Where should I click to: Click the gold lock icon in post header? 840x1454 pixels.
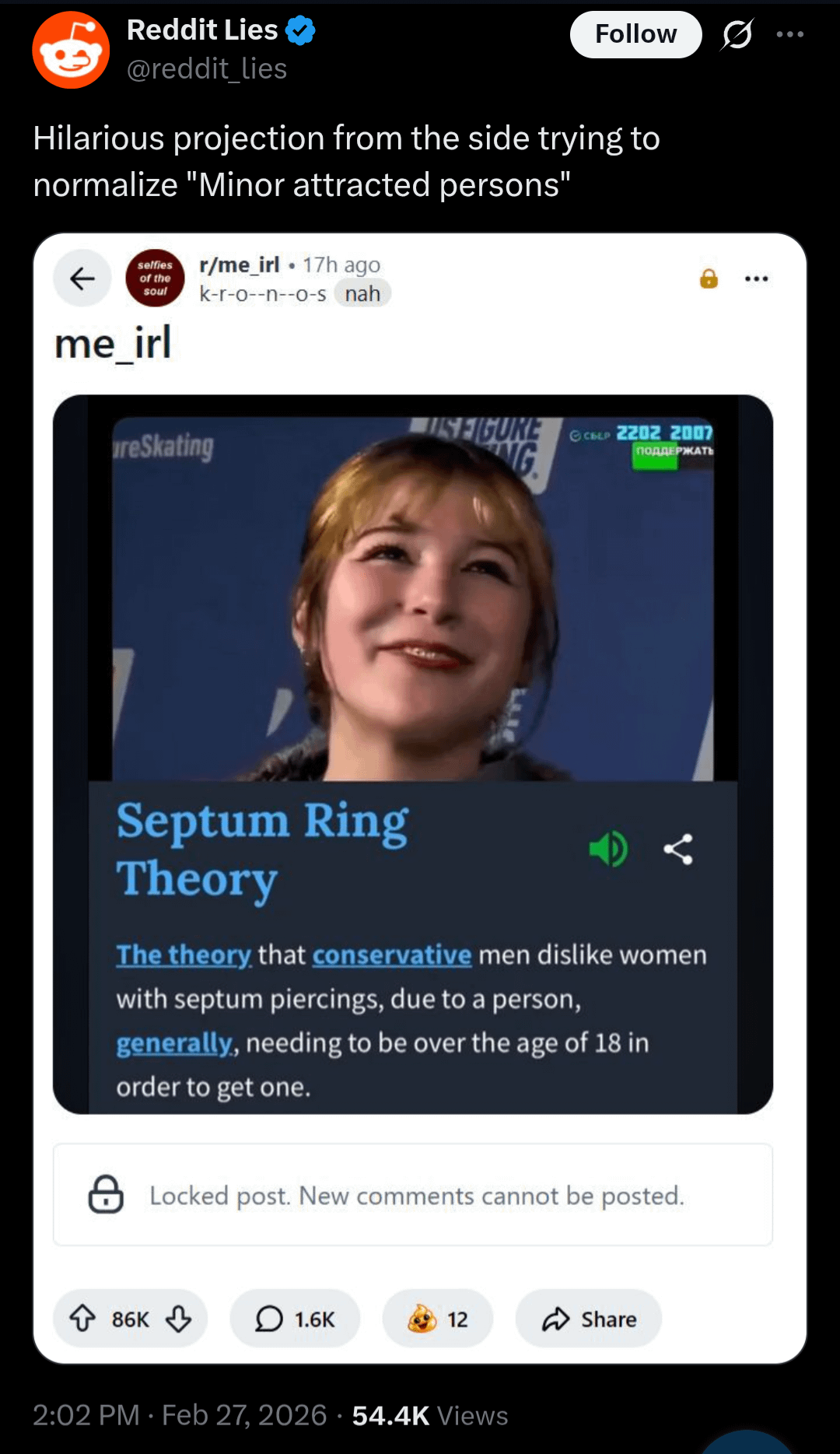pos(709,279)
